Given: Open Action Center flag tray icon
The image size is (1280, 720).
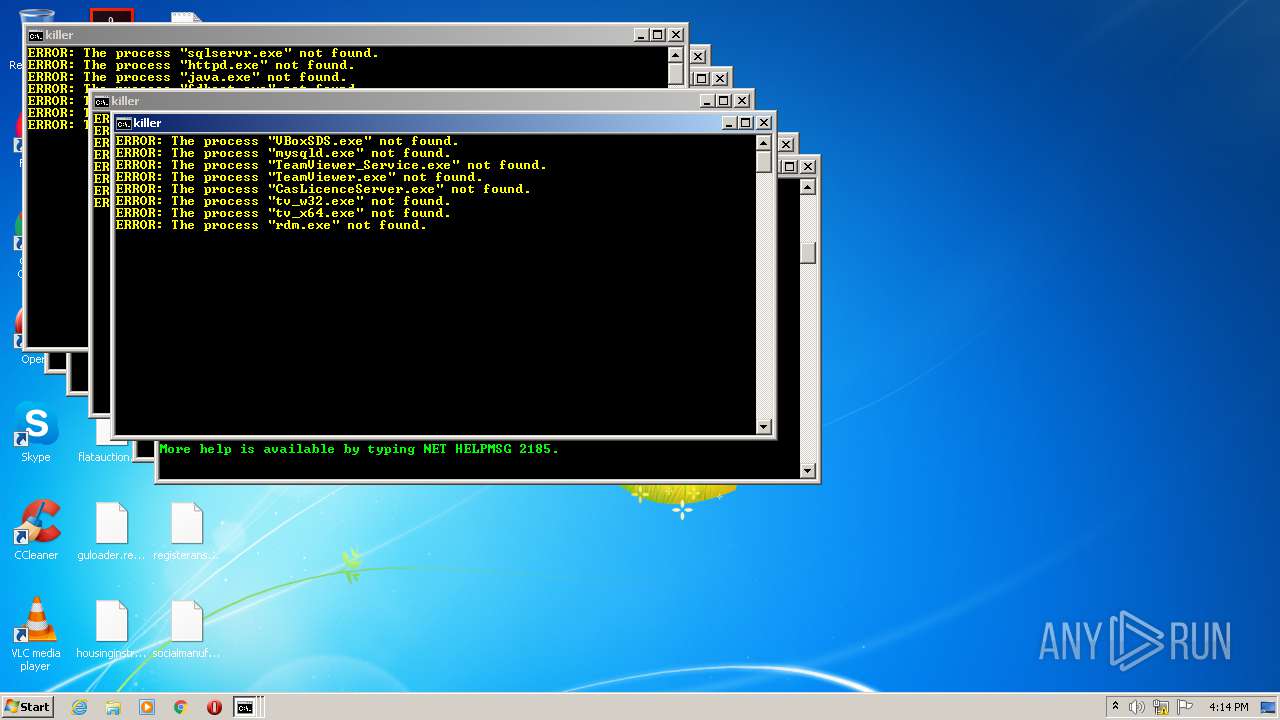Looking at the screenshot, I should pyautogui.click(x=1185, y=707).
